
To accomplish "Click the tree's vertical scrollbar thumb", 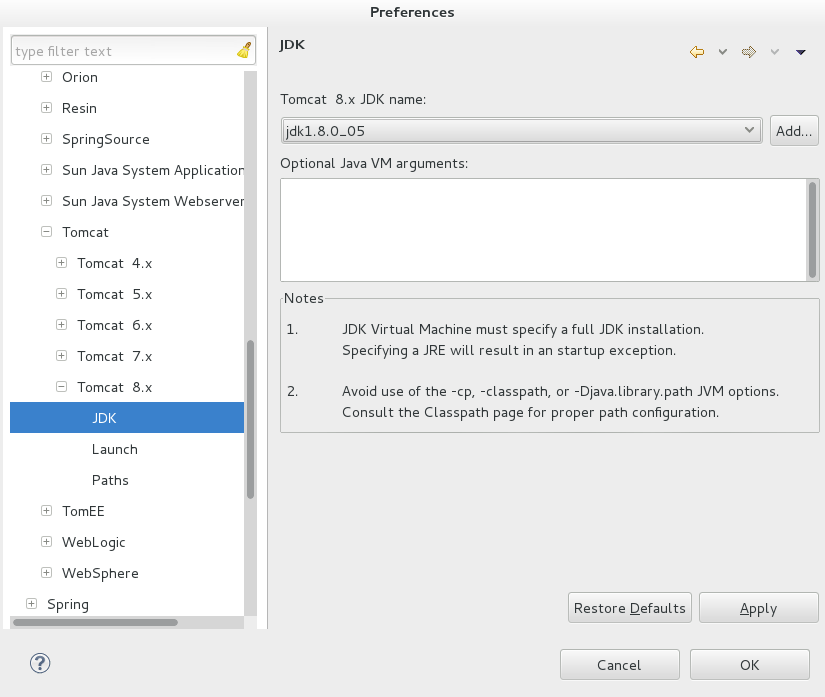I will 250,419.
